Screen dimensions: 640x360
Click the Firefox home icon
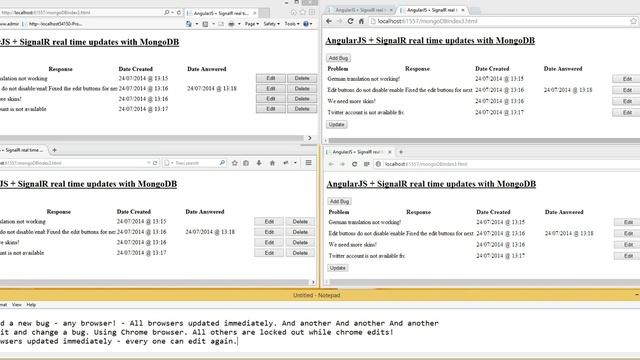272,163
